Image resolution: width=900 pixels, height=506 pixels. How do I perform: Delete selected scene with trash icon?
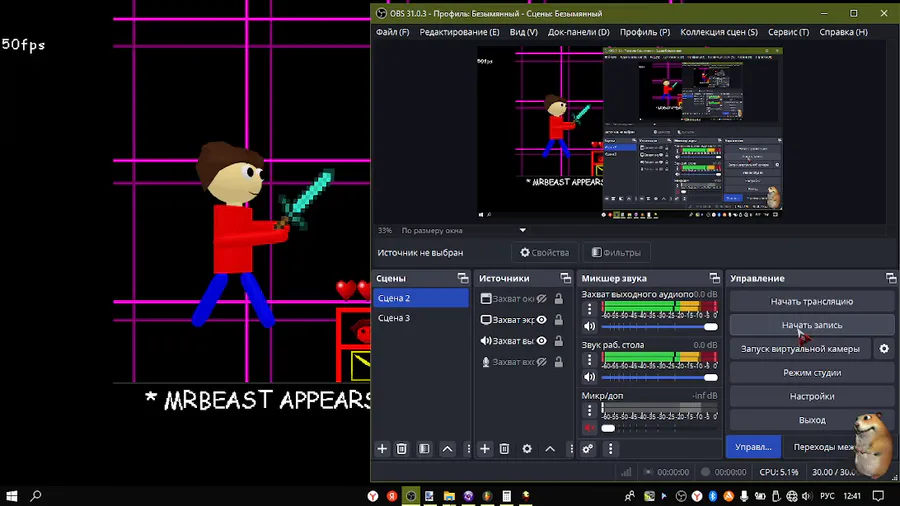402,449
